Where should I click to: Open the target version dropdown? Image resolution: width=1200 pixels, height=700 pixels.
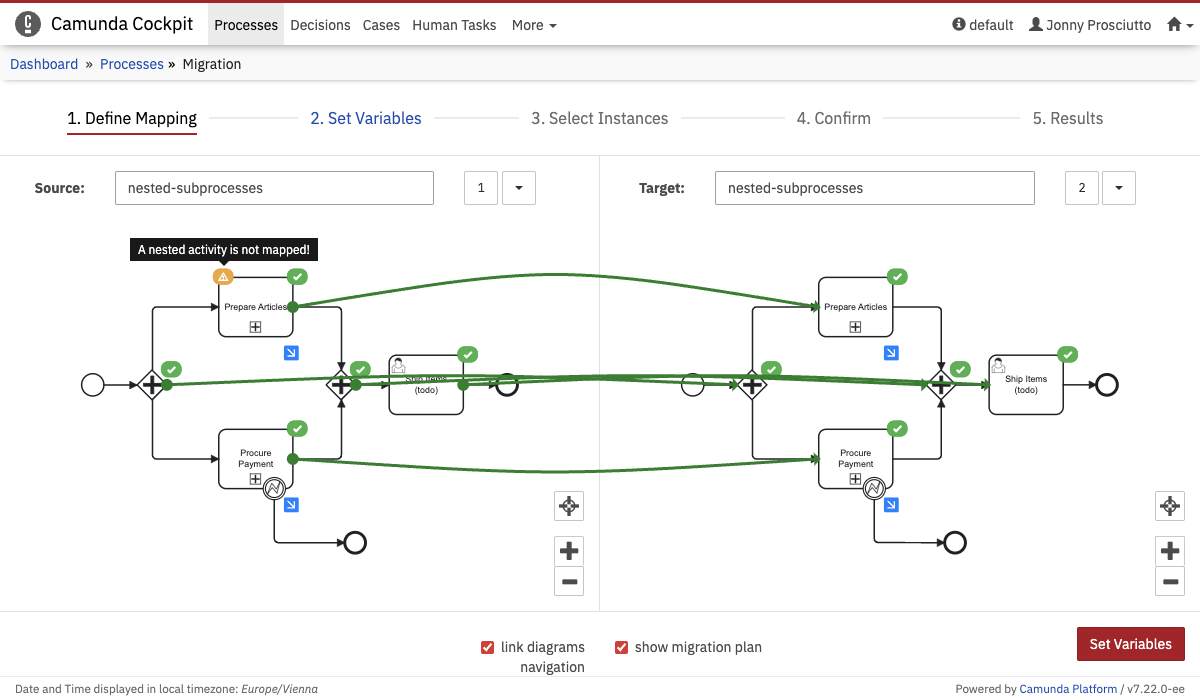tap(1118, 188)
